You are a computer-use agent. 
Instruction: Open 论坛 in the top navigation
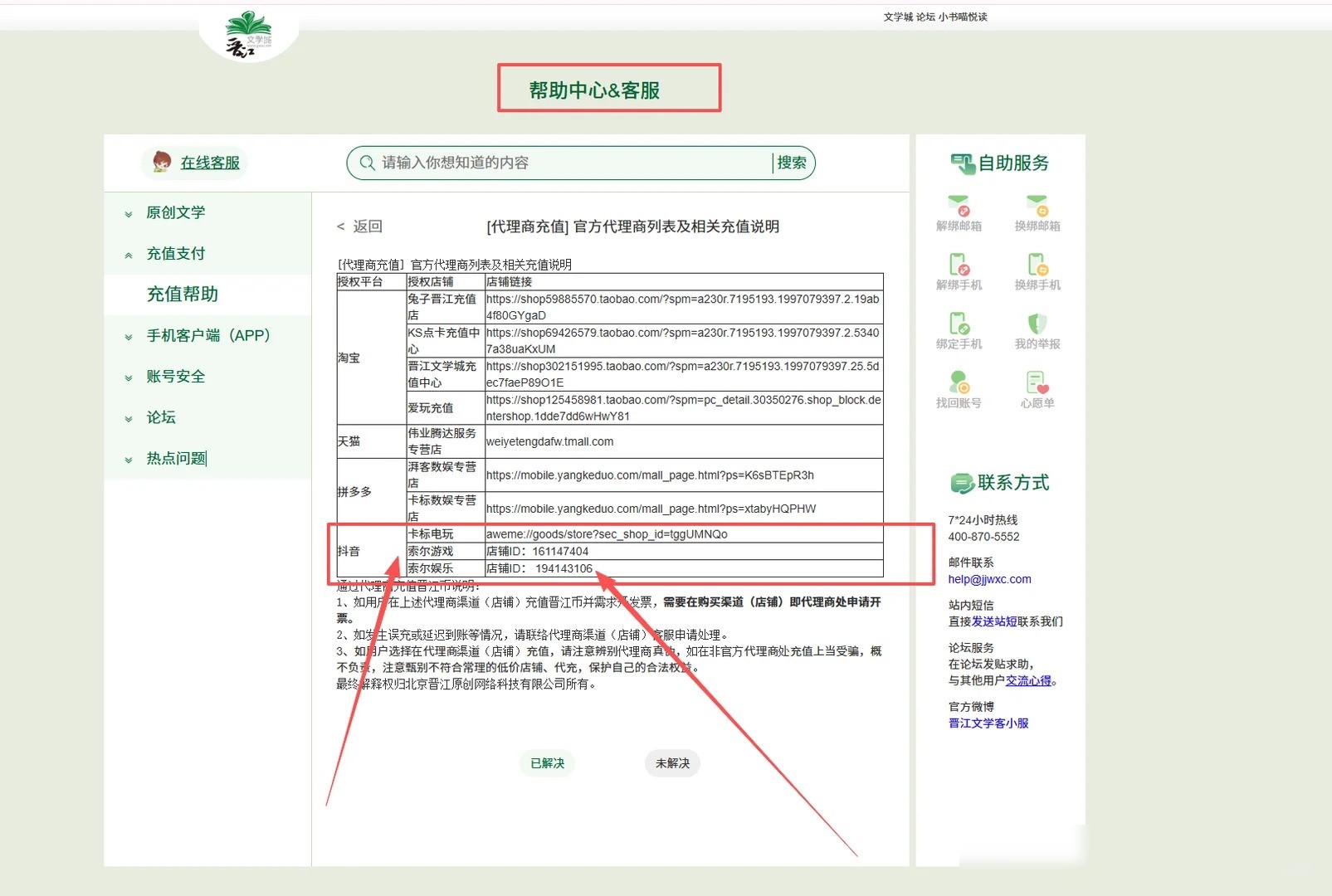click(925, 17)
